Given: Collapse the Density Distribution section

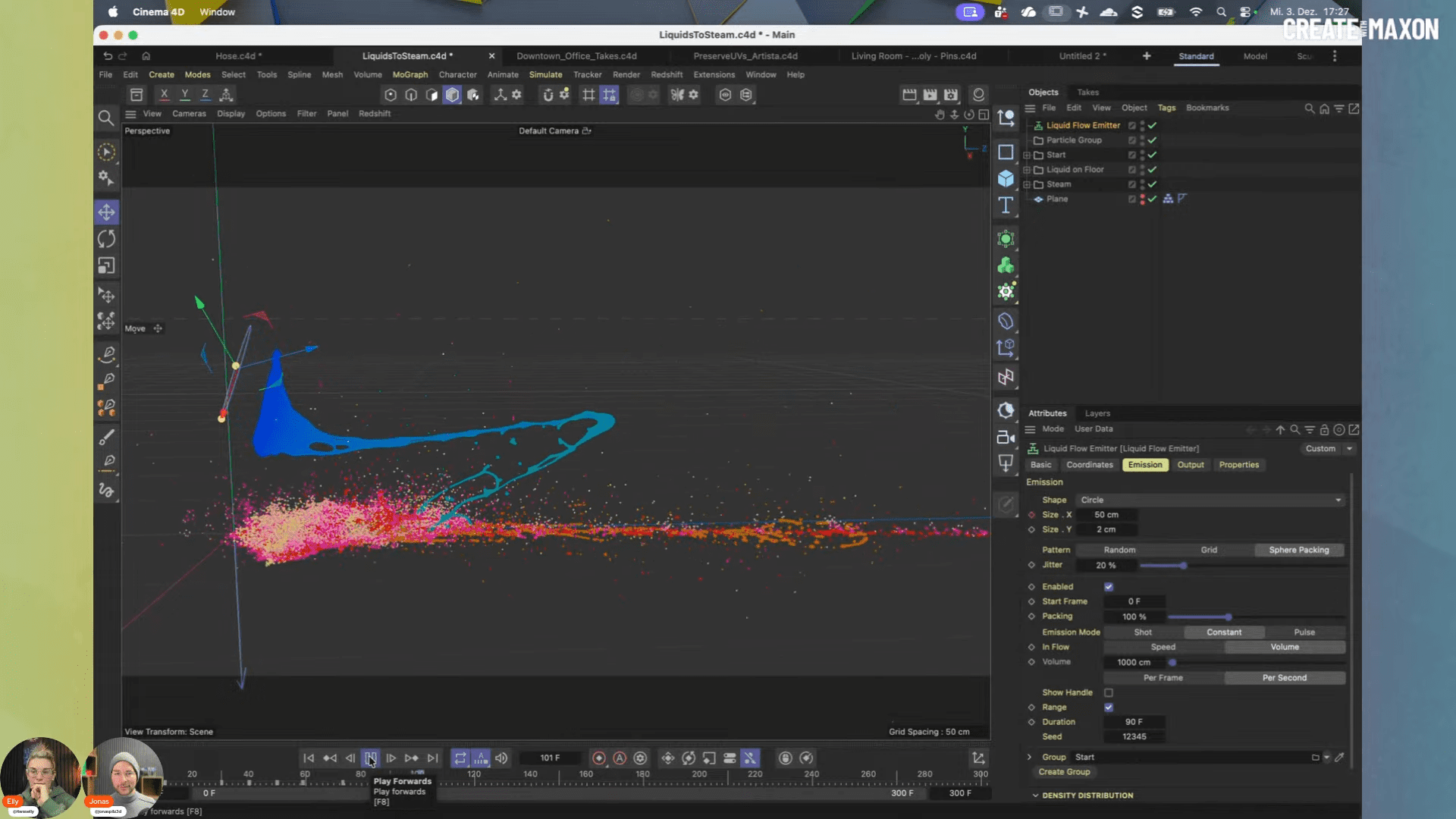Looking at the screenshot, I should [x=1036, y=795].
